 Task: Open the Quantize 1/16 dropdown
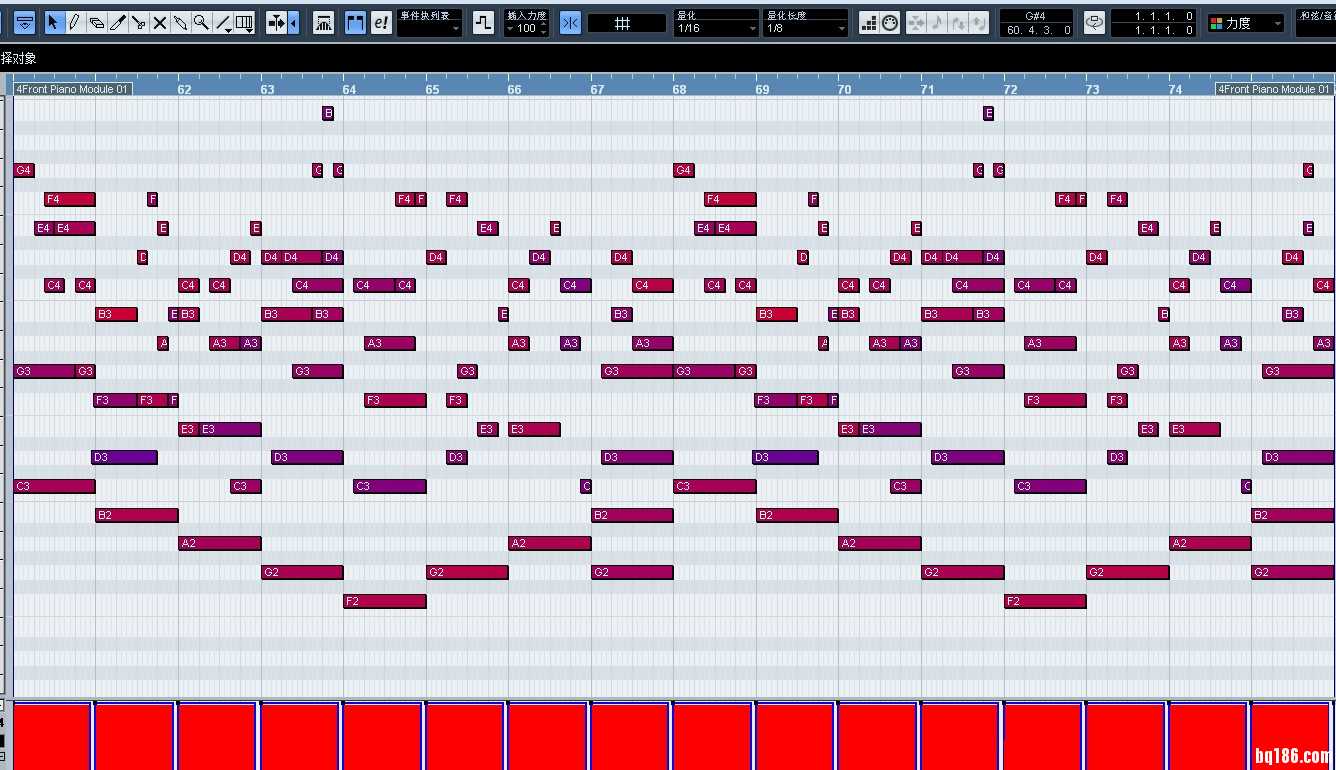716,23
